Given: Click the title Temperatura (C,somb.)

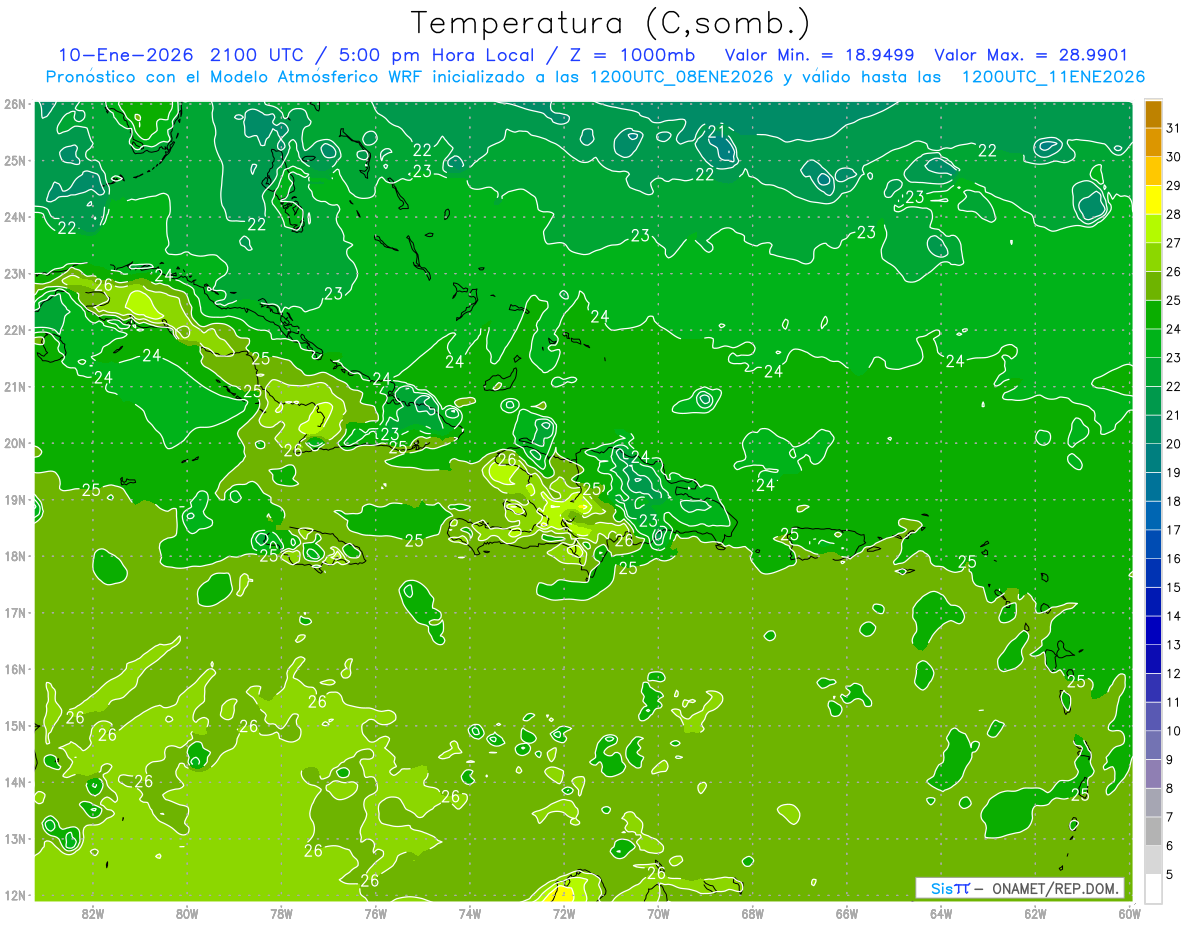Looking at the screenshot, I should click(x=611, y=23).
